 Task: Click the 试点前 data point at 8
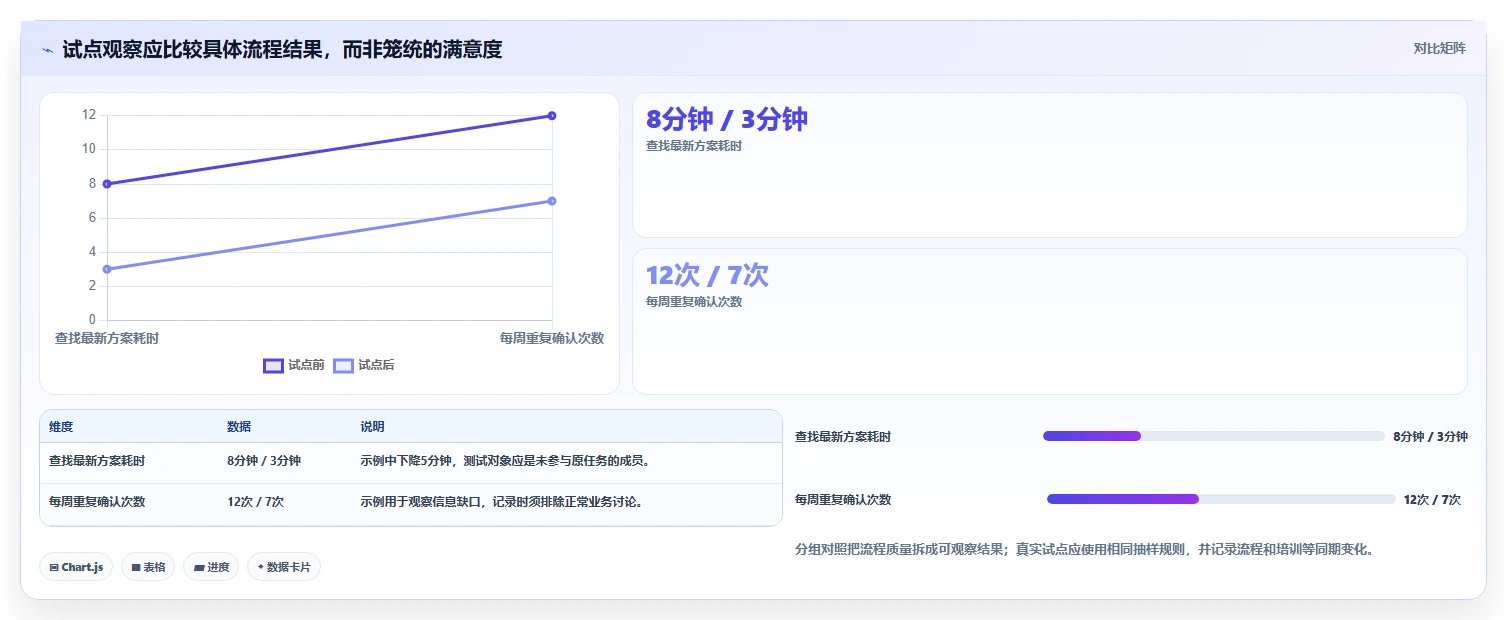107,184
